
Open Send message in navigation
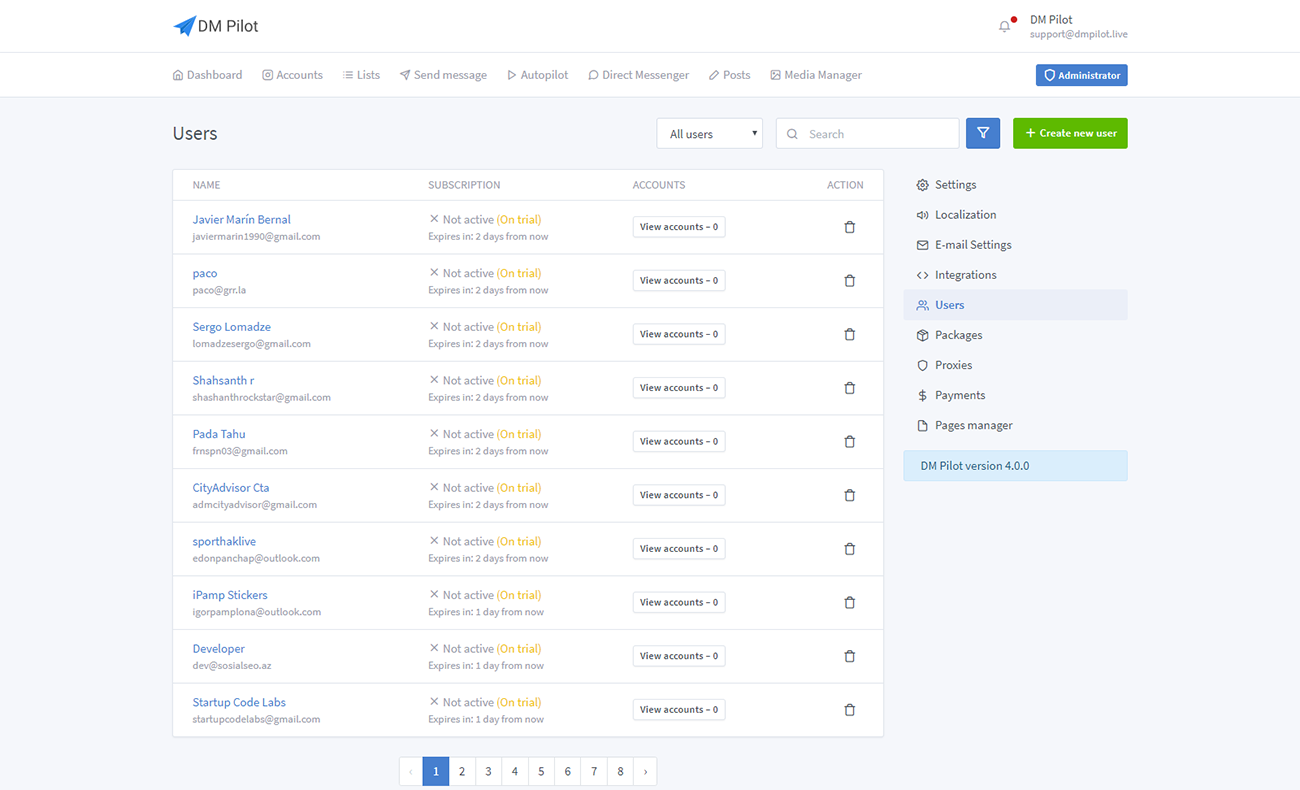[x=443, y=75]
